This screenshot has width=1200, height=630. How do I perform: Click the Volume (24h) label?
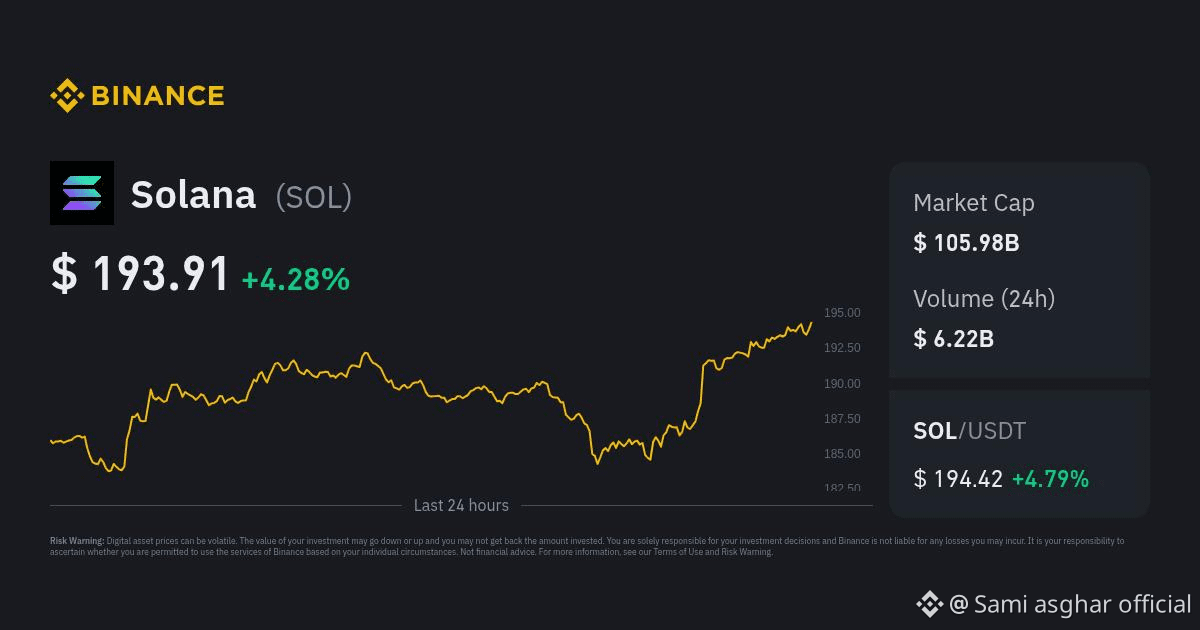pyautogui.click(x=984, y=298)
